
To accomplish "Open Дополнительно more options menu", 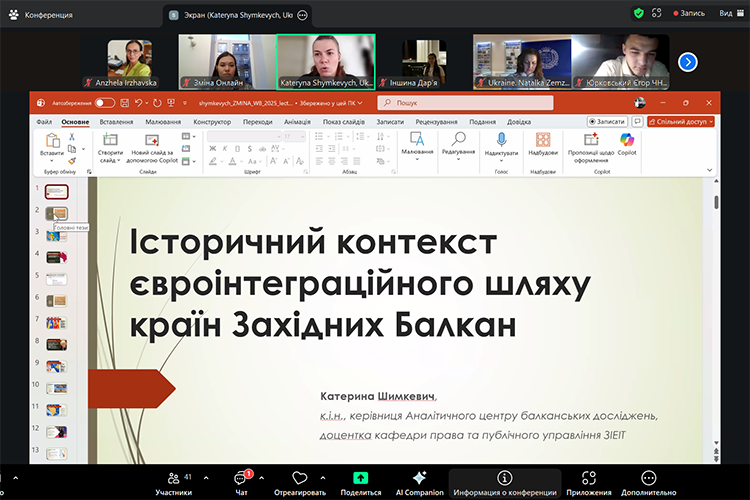I will tap(649, 481).
